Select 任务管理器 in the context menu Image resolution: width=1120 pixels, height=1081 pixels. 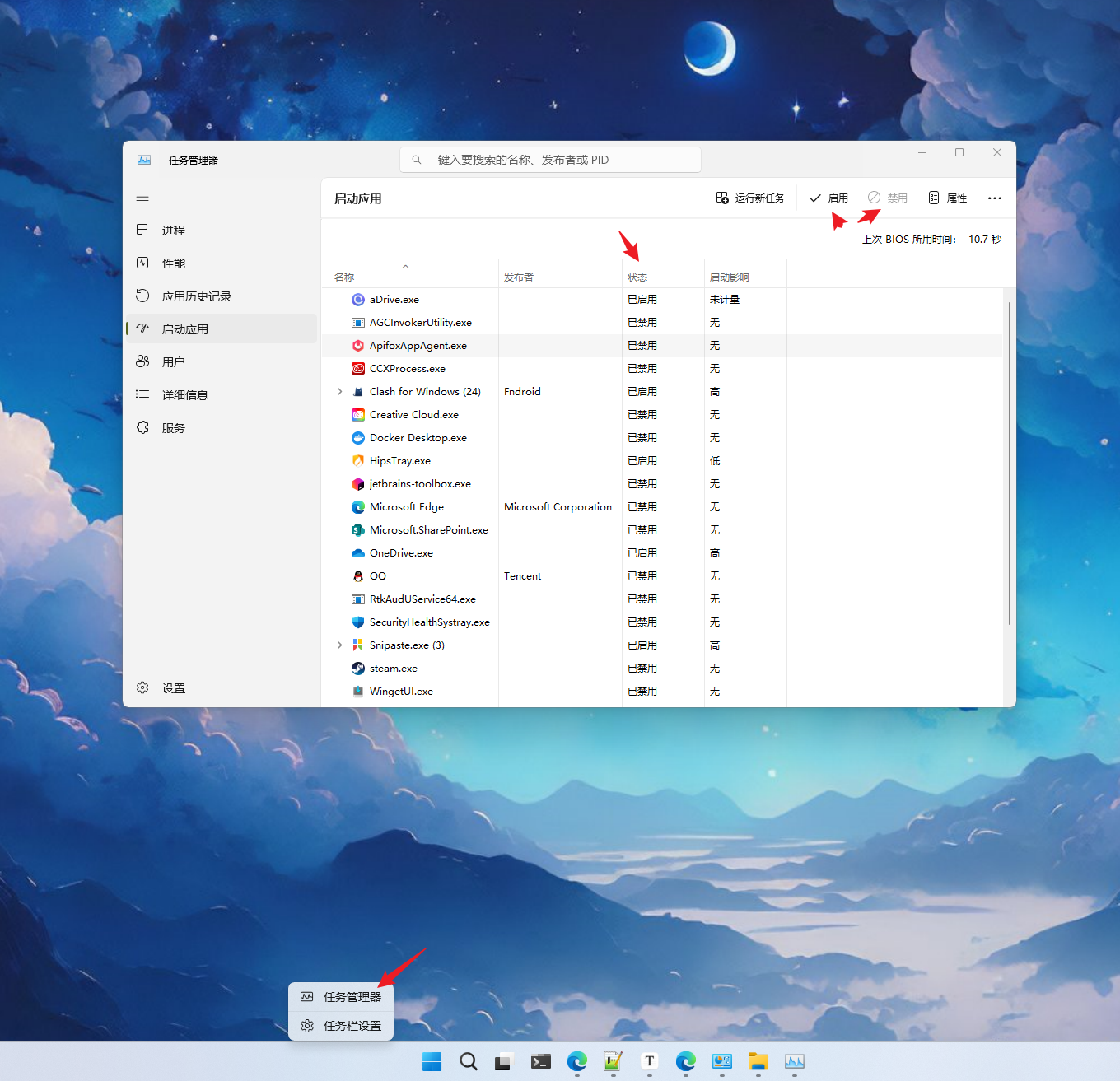pyautogui.click(x=352, y=997)
